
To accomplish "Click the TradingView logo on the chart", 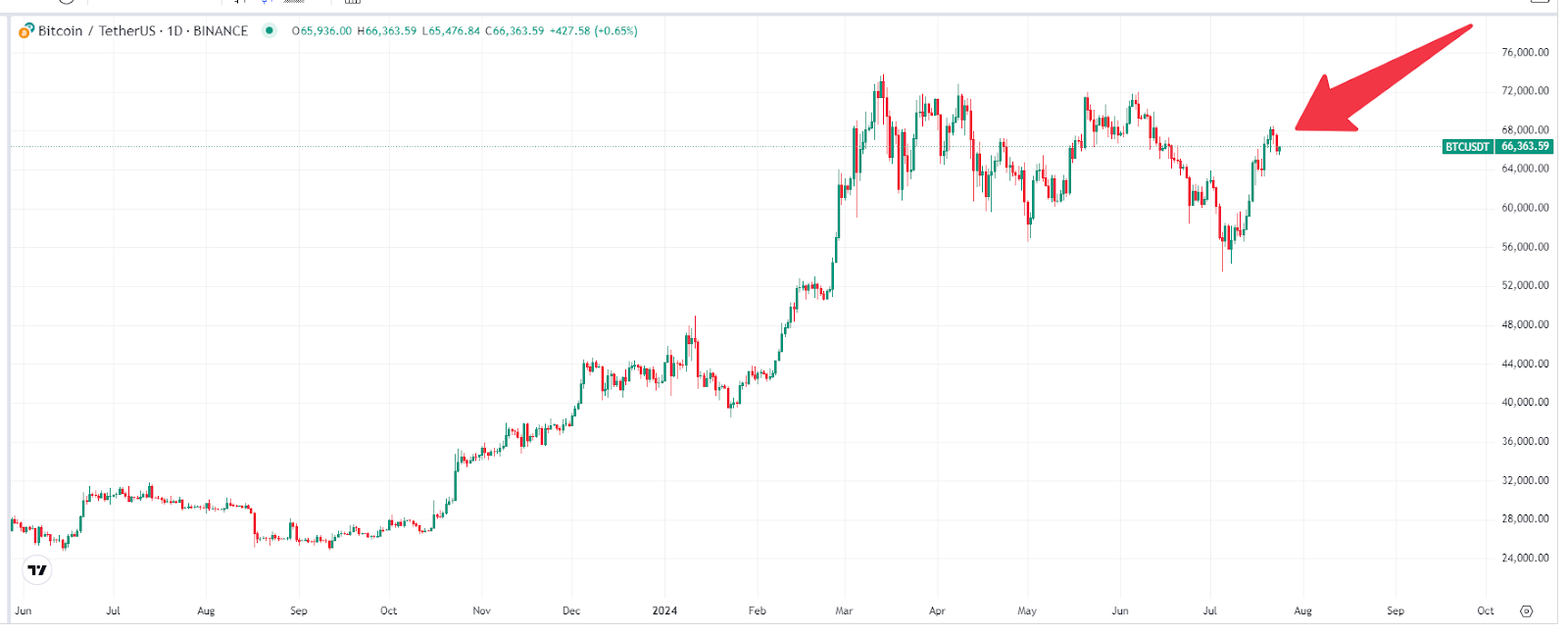I will point(37,569).
